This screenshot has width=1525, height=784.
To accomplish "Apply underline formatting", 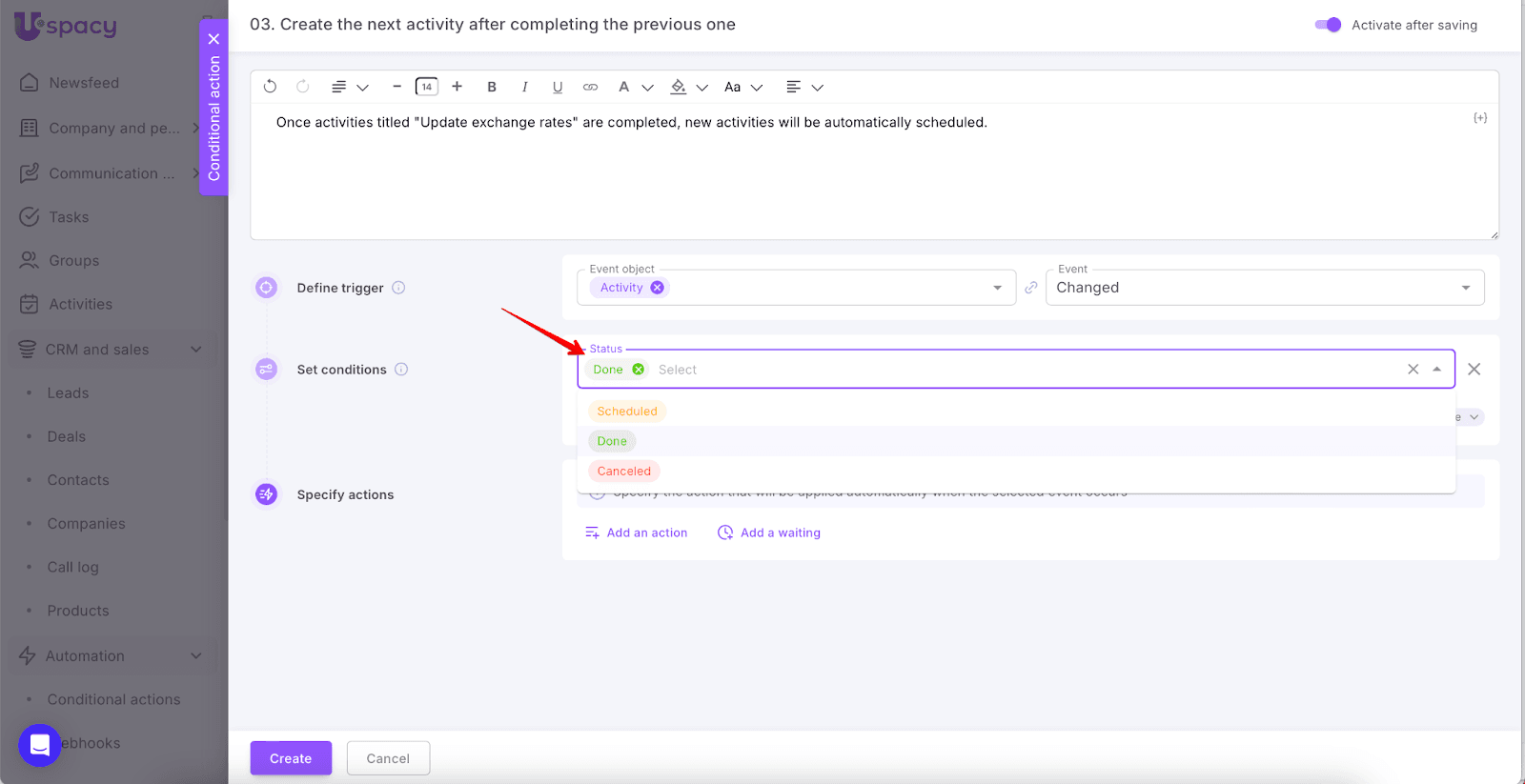I will coord(558,87).
